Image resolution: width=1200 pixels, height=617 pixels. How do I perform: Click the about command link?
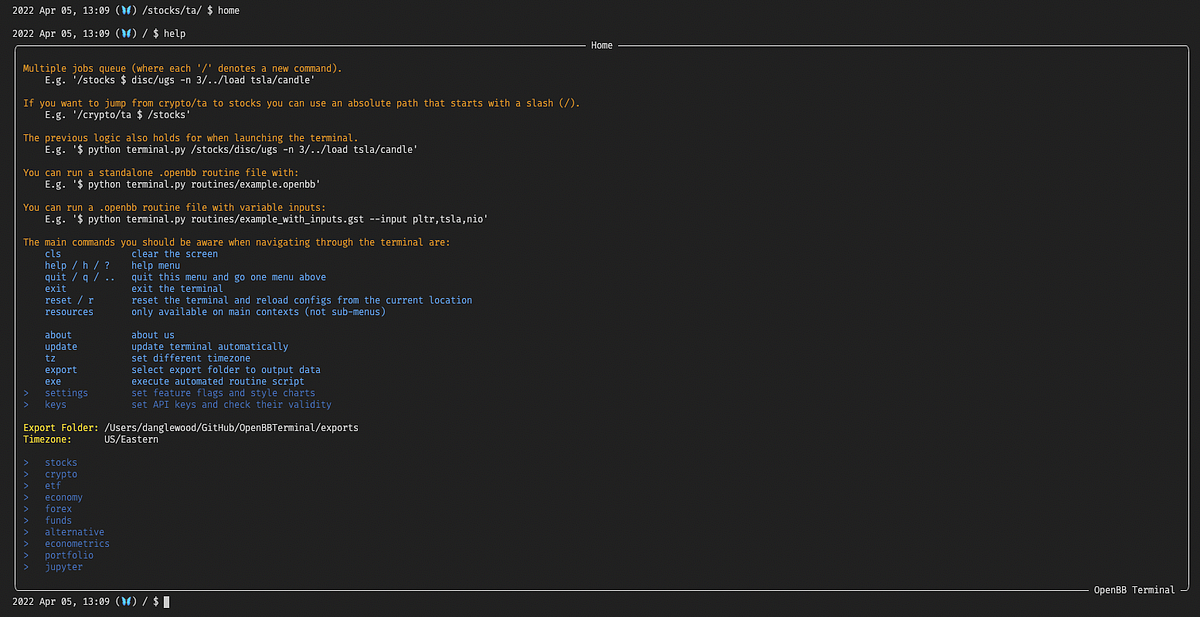coord(57,334)
